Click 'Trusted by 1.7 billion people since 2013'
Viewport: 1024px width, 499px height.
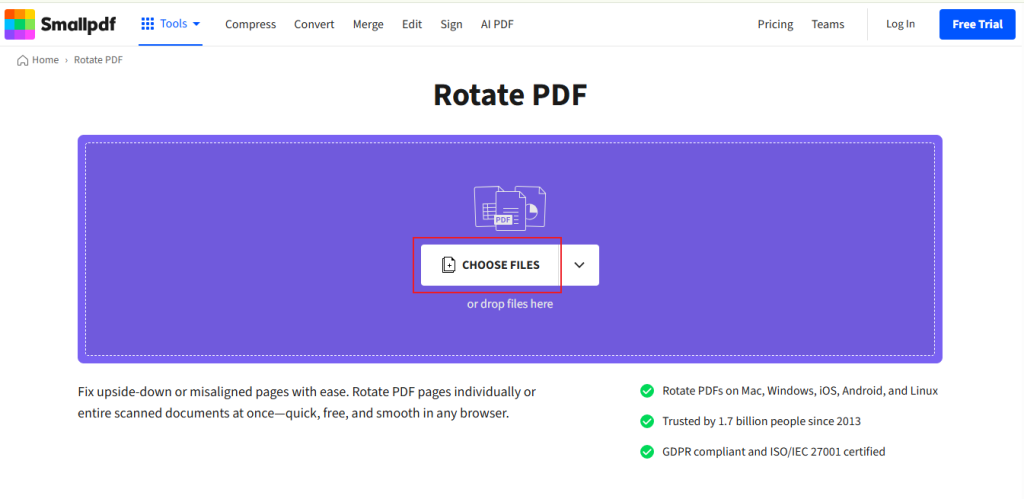761,421
